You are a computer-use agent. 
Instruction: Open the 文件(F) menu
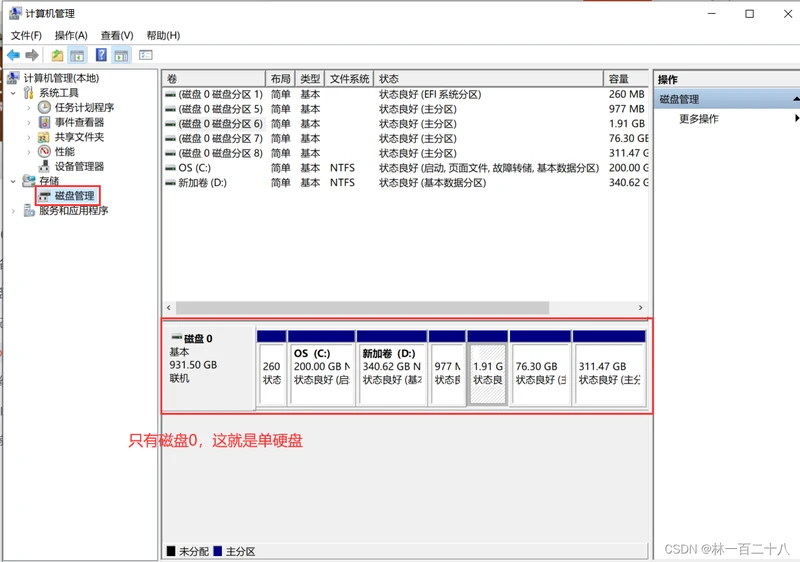pos(27,35)
